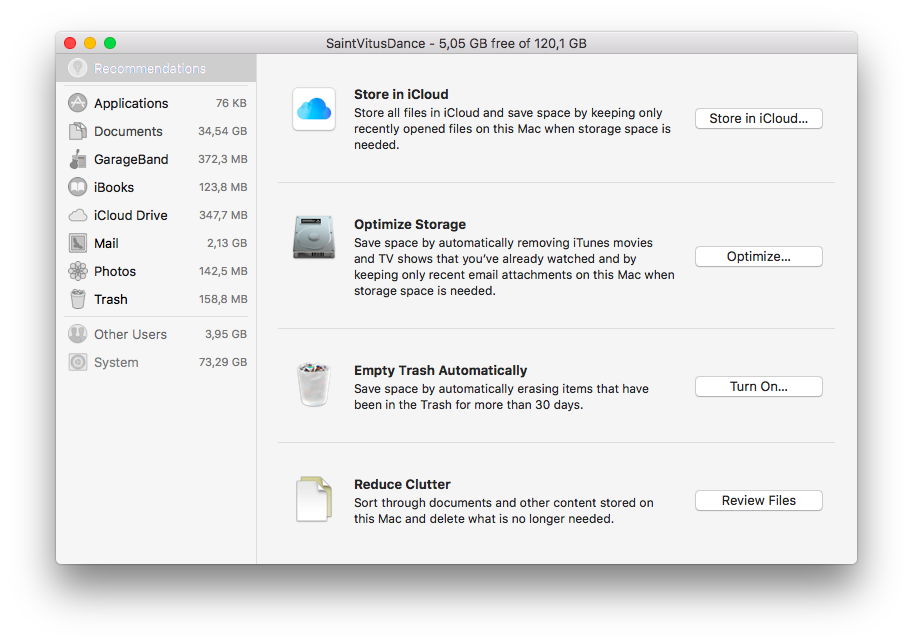
Task: Click the Applications icon in the sidebar
Action: coord(77,103)
